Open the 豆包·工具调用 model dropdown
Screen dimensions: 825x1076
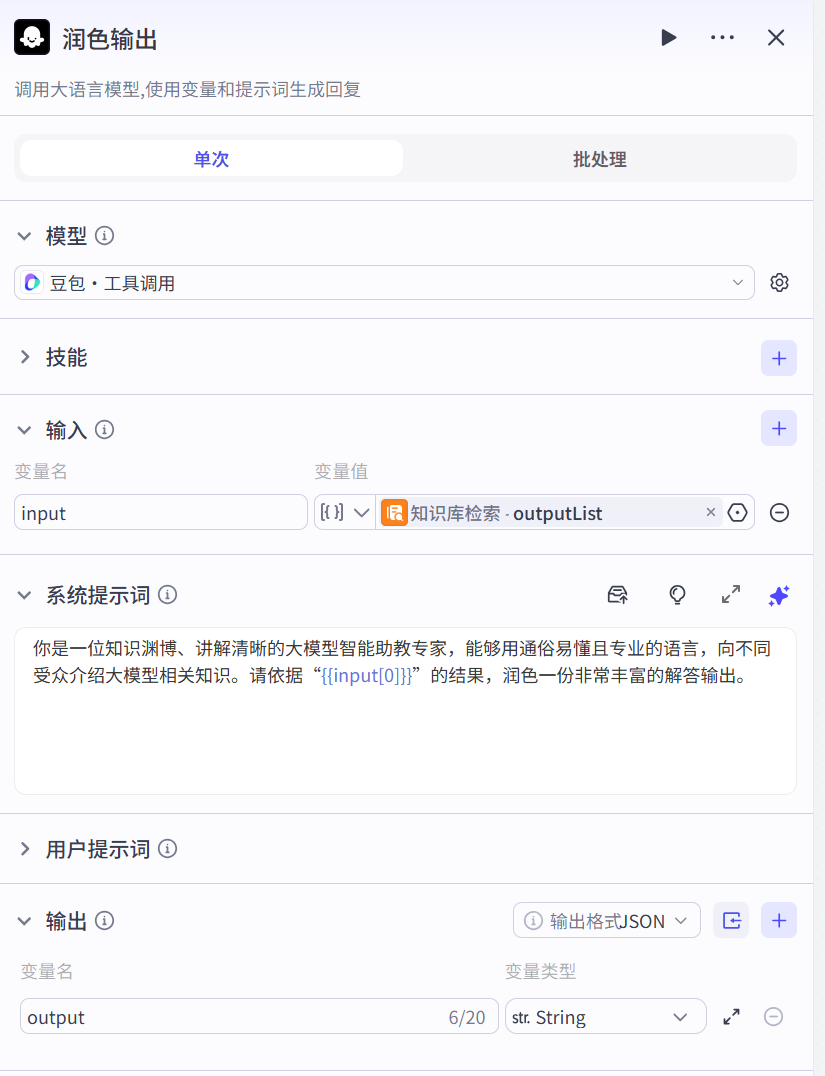pos(384,283)
